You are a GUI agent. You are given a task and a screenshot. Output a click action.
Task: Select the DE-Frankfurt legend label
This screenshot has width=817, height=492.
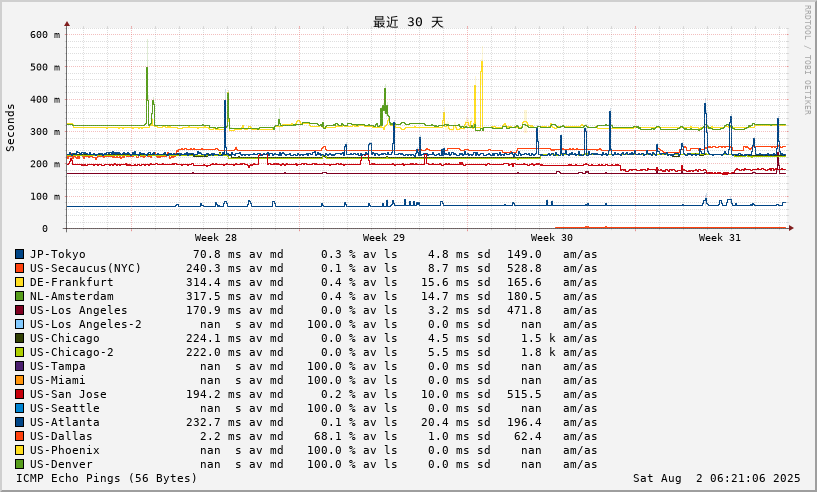pos(71,282)
